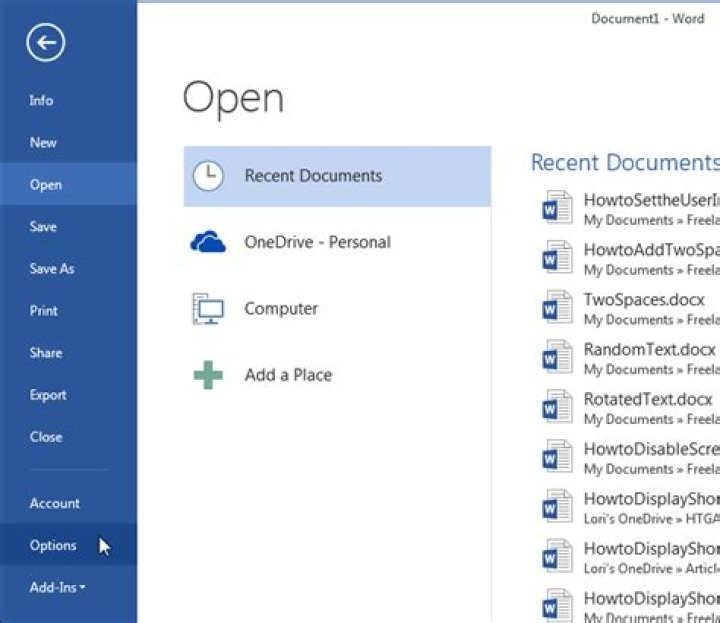Select New in the backstage menu

coord(68,142)
